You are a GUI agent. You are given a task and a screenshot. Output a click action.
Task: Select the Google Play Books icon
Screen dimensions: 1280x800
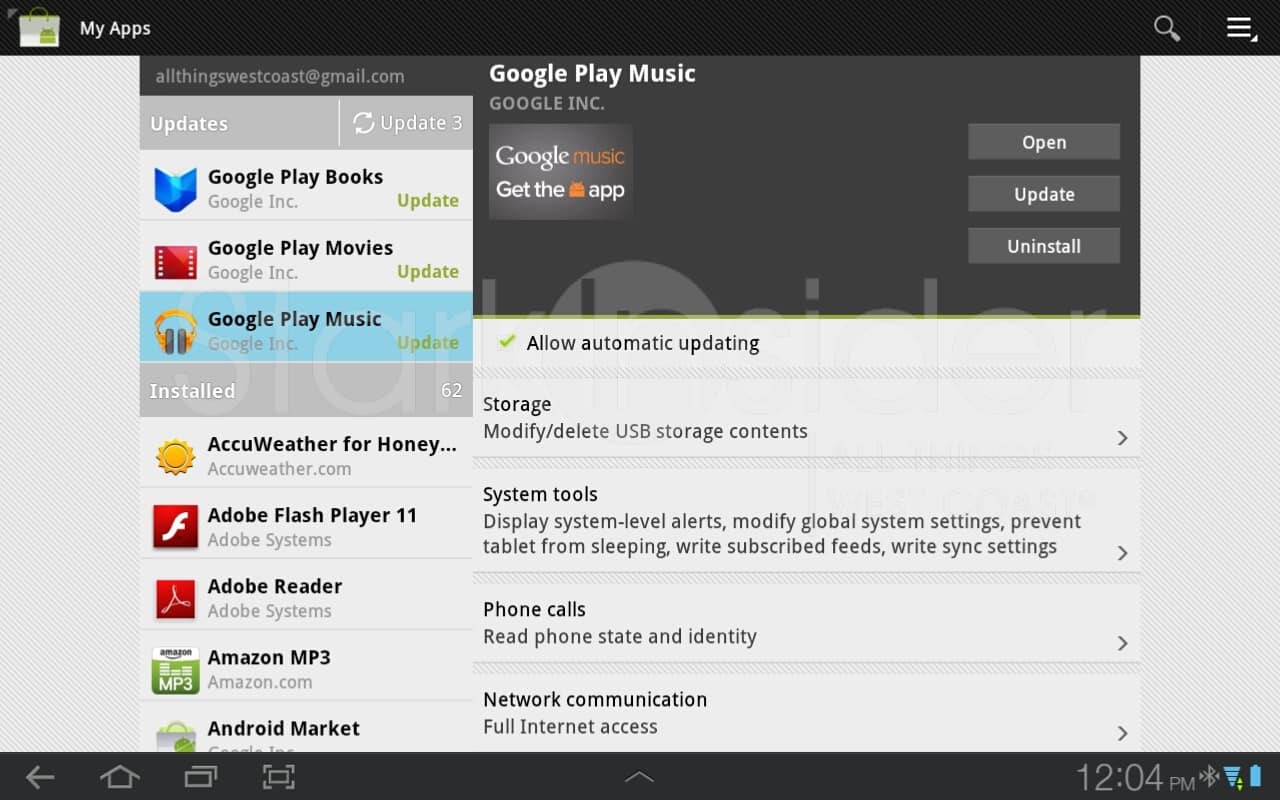point(175,188)
